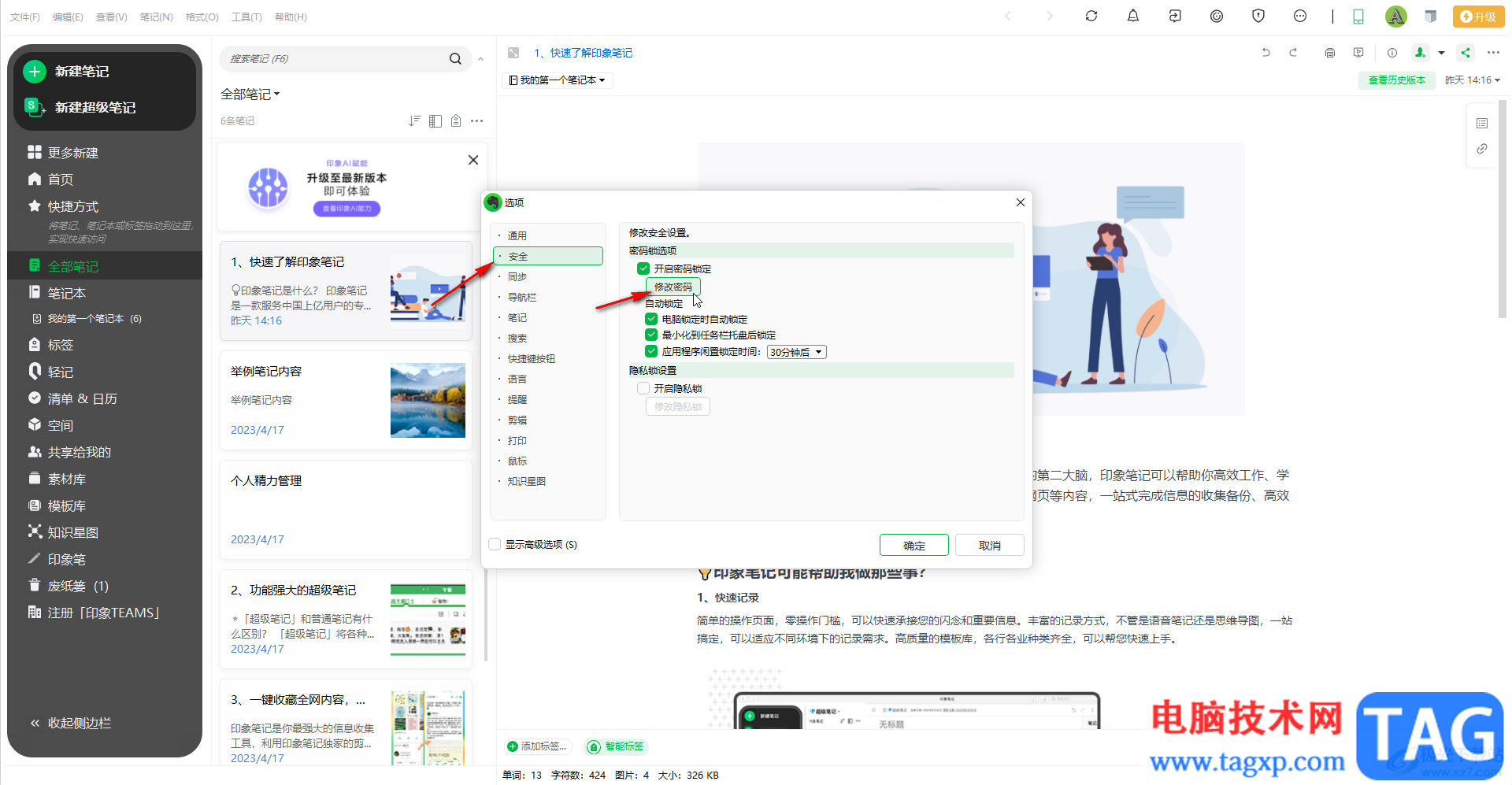Open the note outline panel icon
The height and width of the screenshot is (785, 1512).
(1482, 123)
